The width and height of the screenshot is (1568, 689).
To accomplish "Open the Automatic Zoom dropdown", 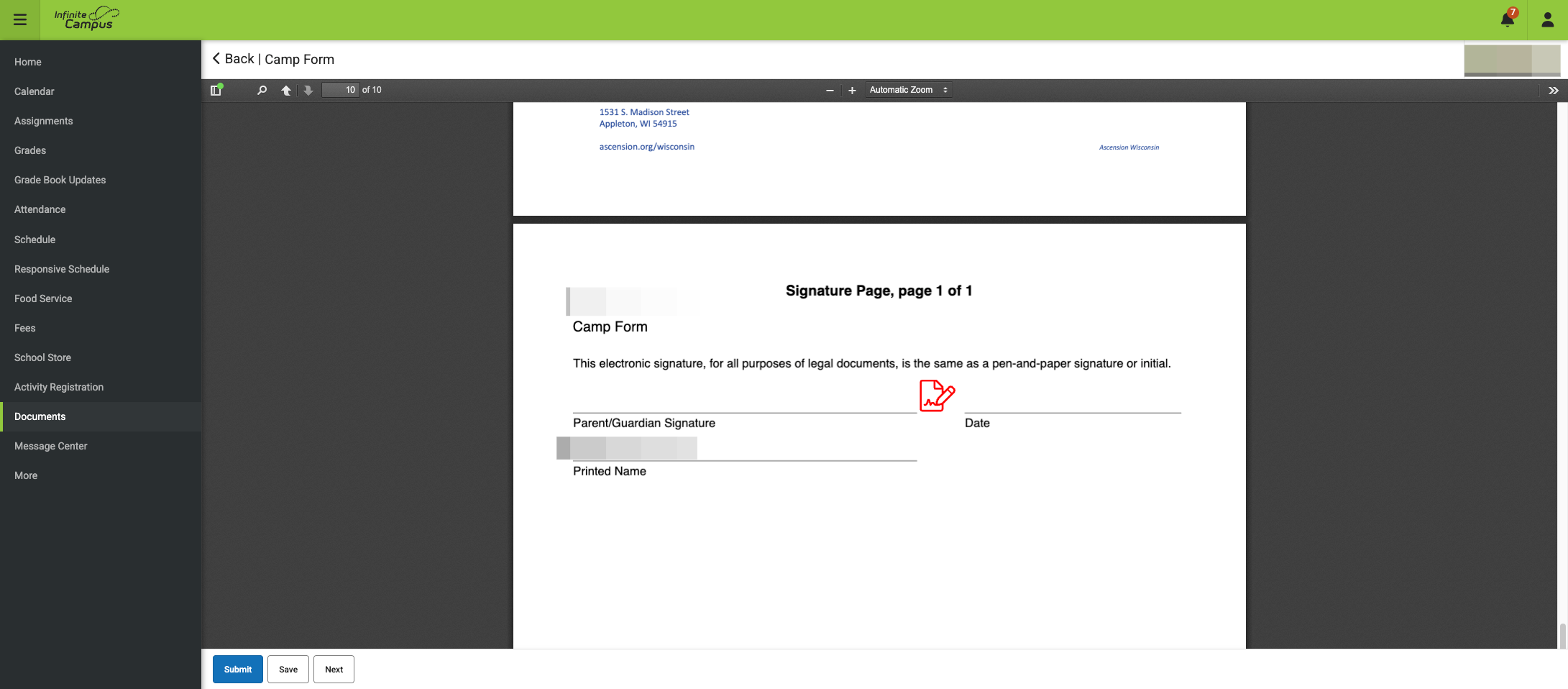I will pos(909,90).
